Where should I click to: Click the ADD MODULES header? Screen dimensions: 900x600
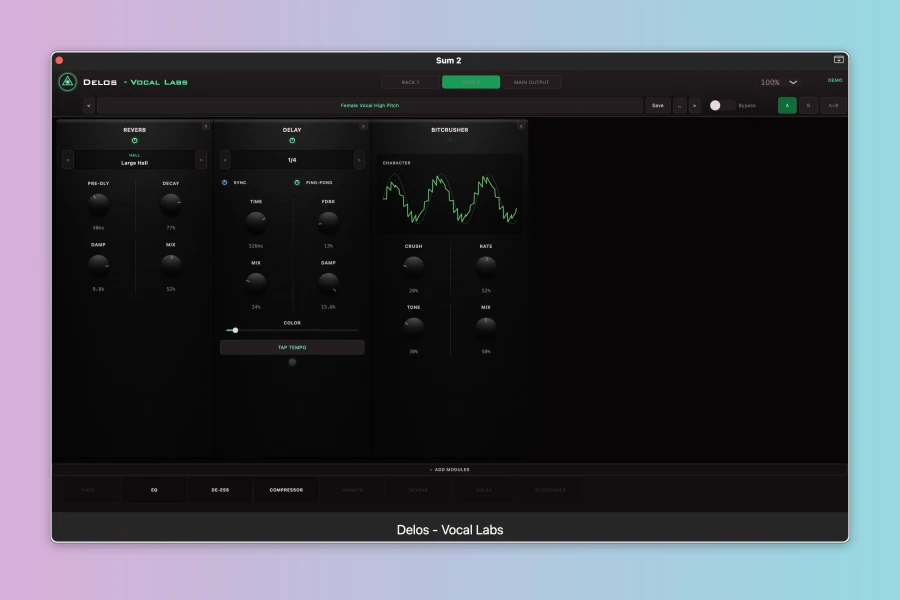click(450, 470)
